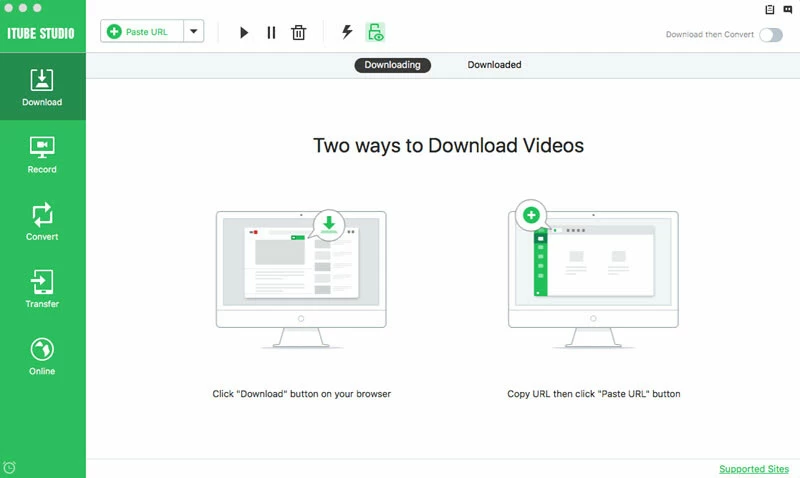Resume downloads with the play icon

coord(244,33)
